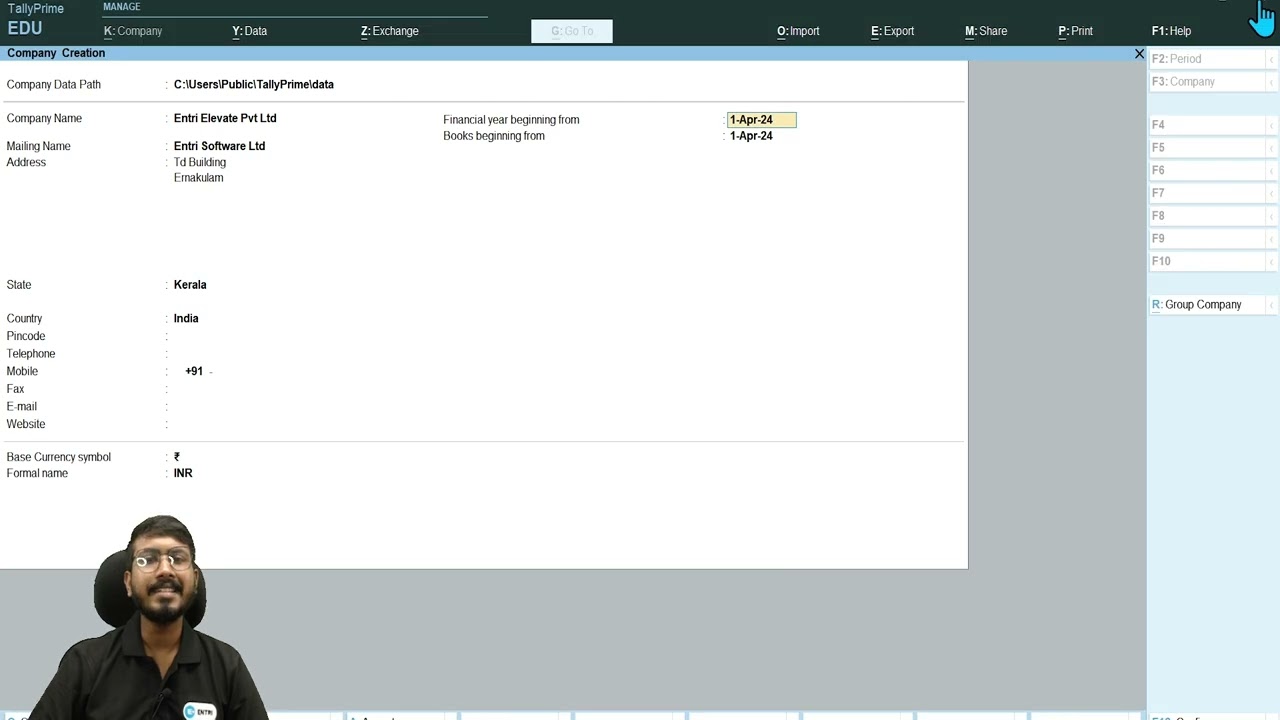Click the Telephone label

pos(31,354)
